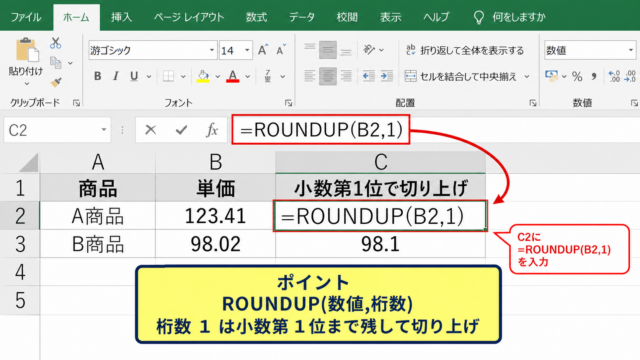The height and width of the screenshot is (360, 640).
Task: Increase font size with large A icon
Action: click(x=263, y=50)
